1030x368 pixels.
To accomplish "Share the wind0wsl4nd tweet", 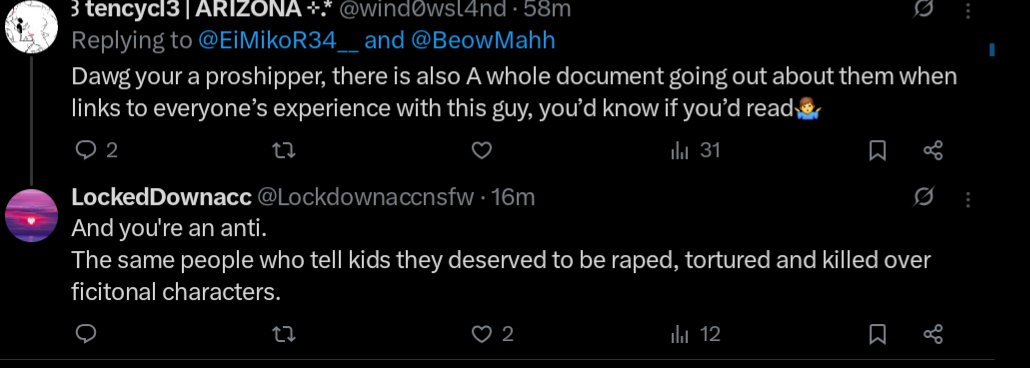I will tap(933, 151).
